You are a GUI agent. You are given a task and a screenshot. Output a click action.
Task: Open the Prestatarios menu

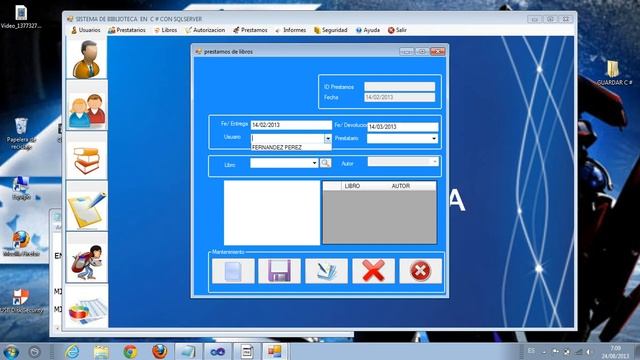(x=127, y=30)
